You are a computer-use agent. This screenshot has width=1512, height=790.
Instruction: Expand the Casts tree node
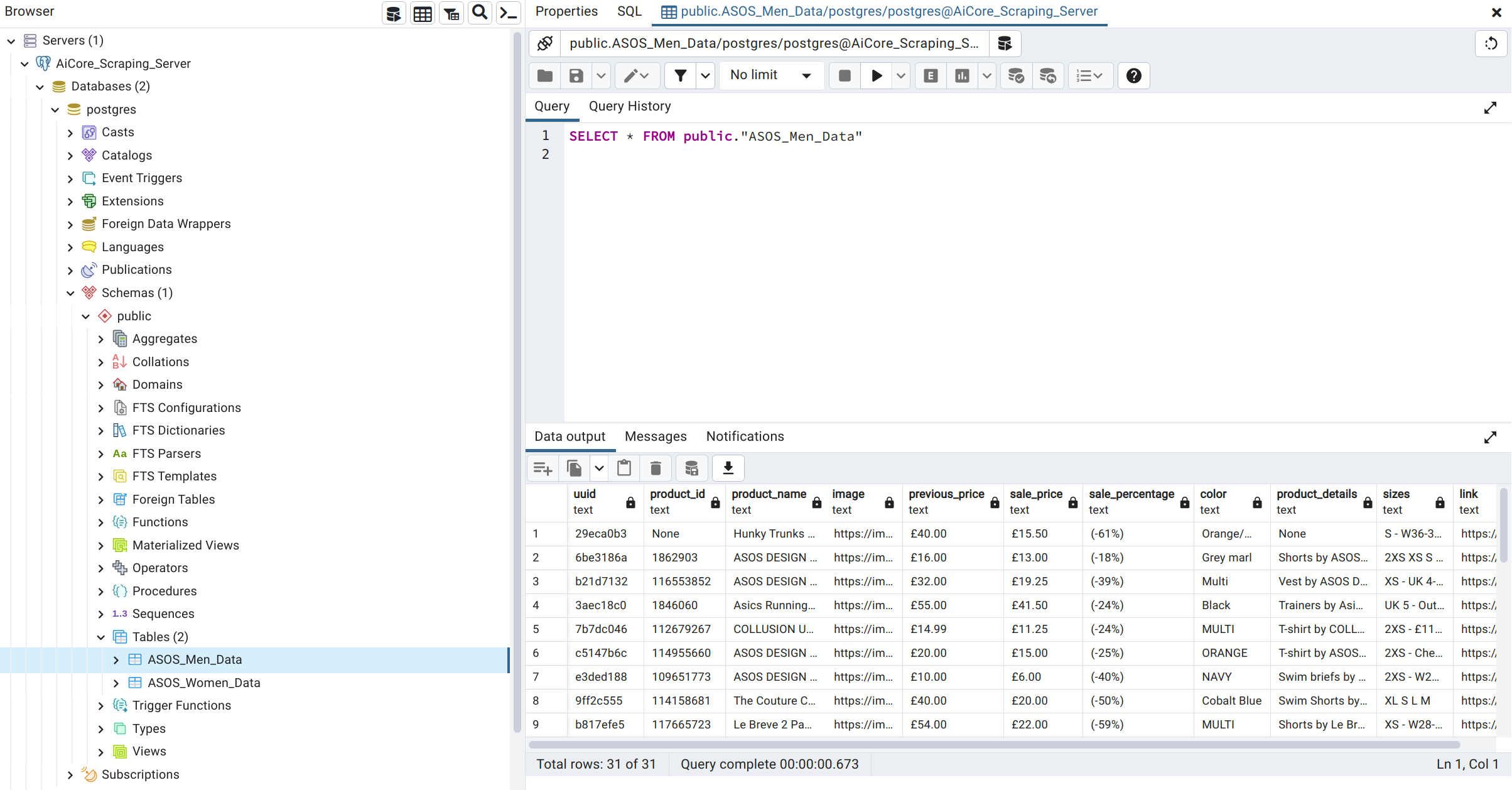[x=70, y=133]
